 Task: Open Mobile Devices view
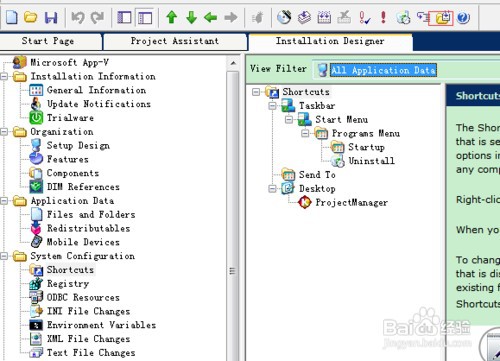[x=83, y=242]
